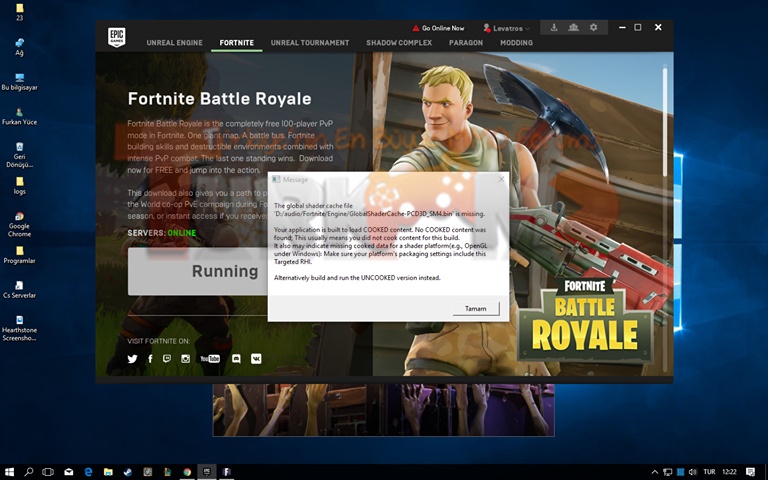Click the Fortnite Battle Royale logo image

click(585, 320)
